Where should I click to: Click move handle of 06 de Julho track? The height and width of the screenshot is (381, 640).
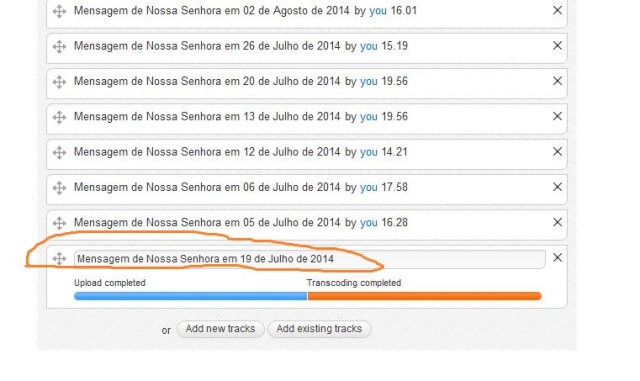pos(59,188)
